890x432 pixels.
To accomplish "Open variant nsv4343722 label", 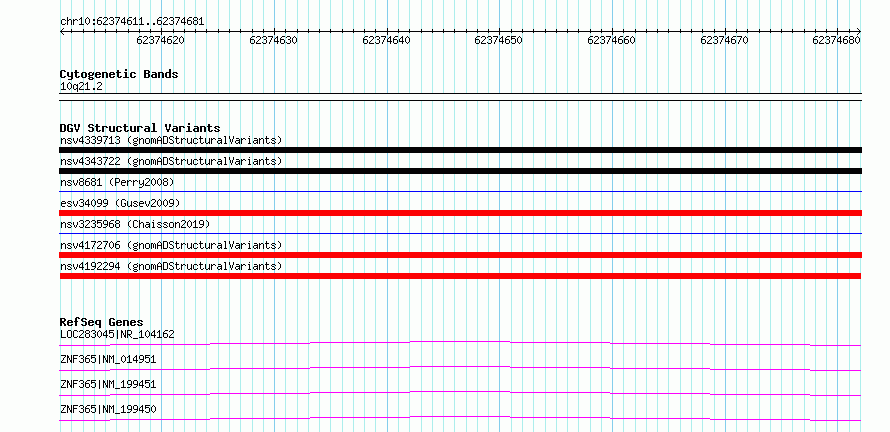I will click(171, 161).
